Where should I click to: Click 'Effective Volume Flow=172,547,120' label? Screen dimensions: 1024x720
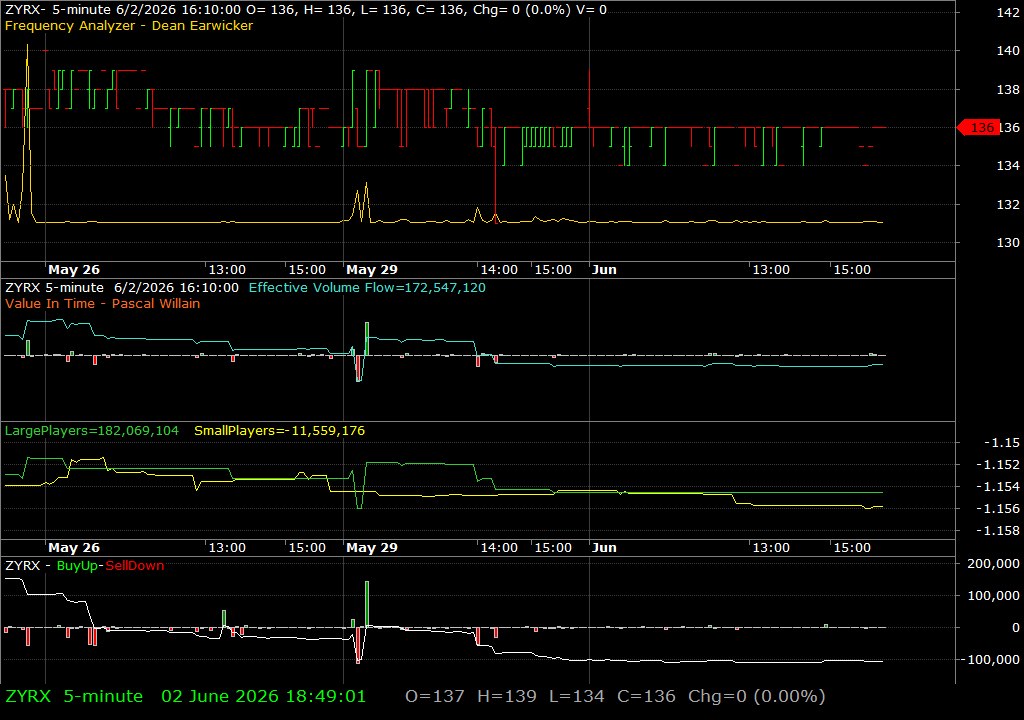tap(367, 287)
